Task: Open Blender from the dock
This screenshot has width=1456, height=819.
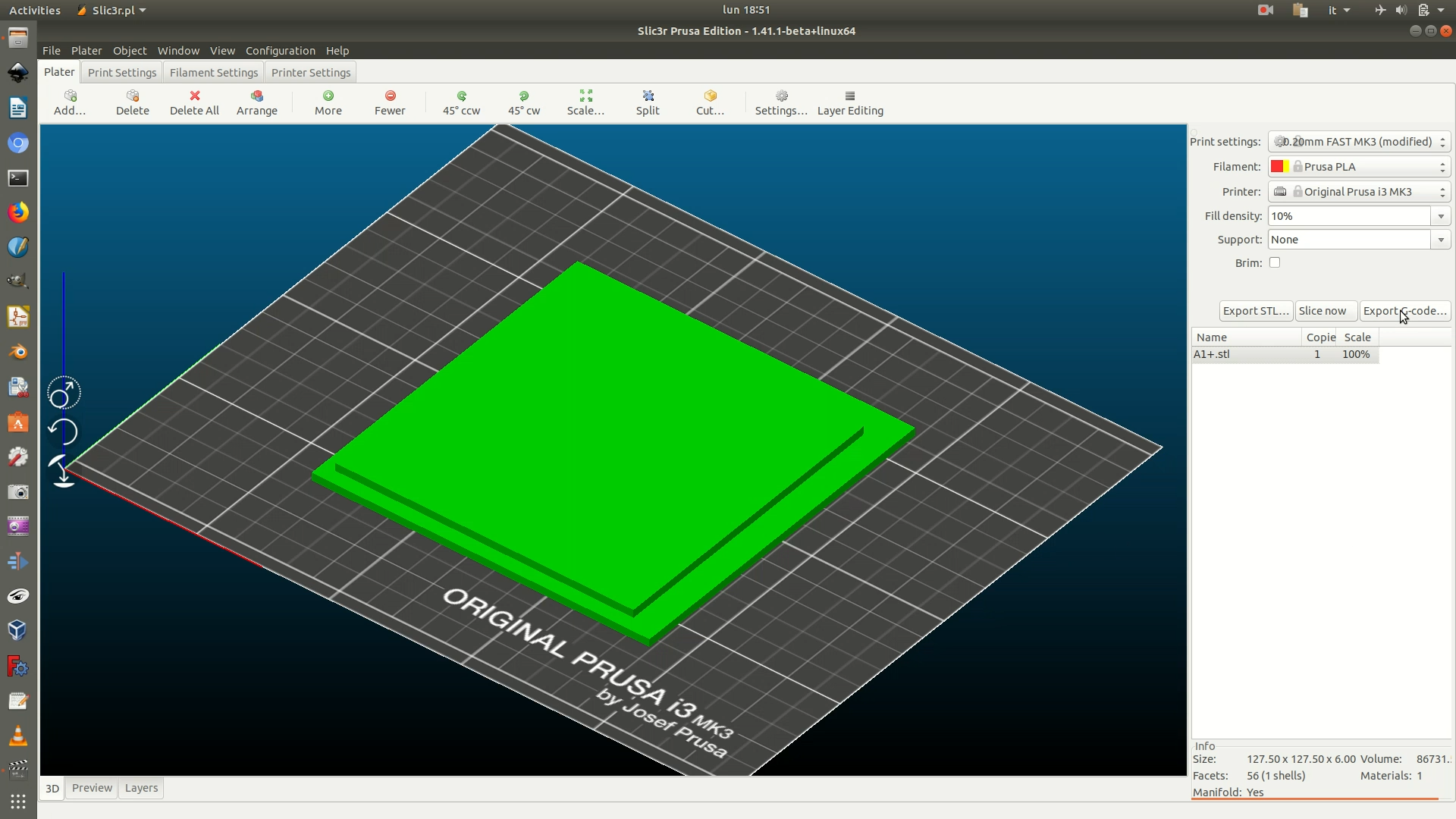Action: (x=18, y=352)
